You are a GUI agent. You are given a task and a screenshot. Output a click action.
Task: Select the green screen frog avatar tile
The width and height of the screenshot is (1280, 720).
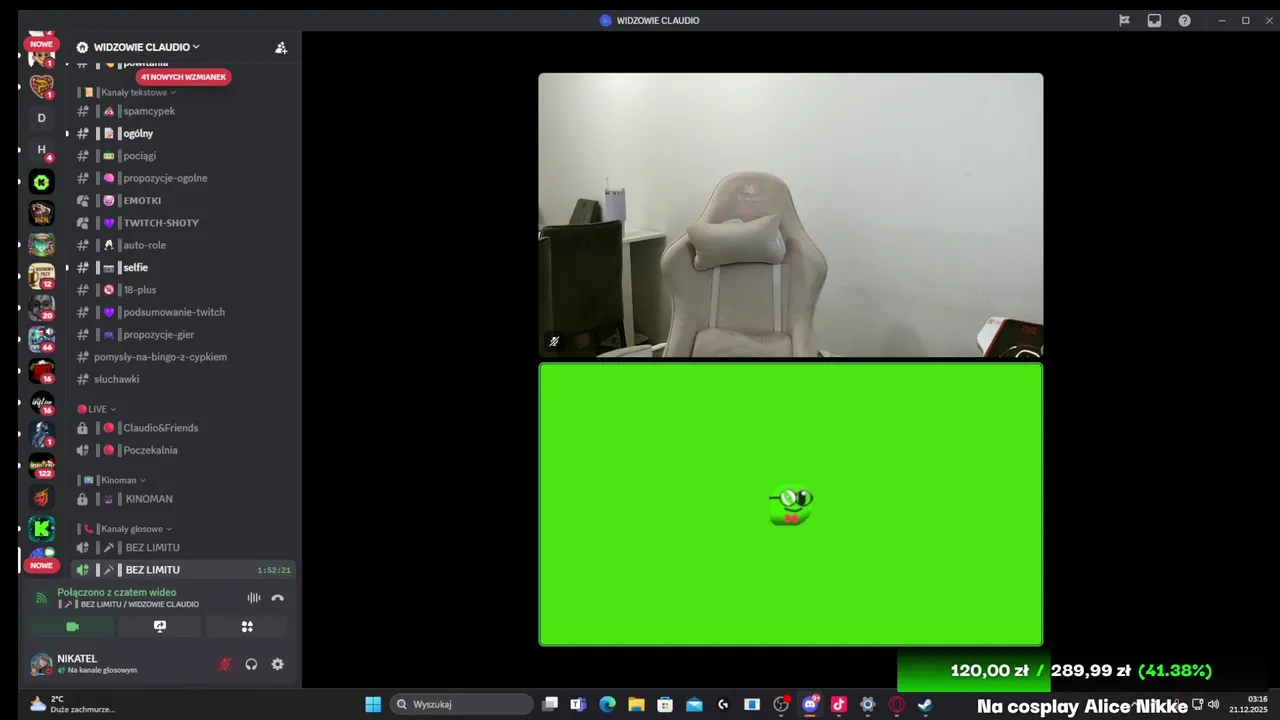[791, 504]
